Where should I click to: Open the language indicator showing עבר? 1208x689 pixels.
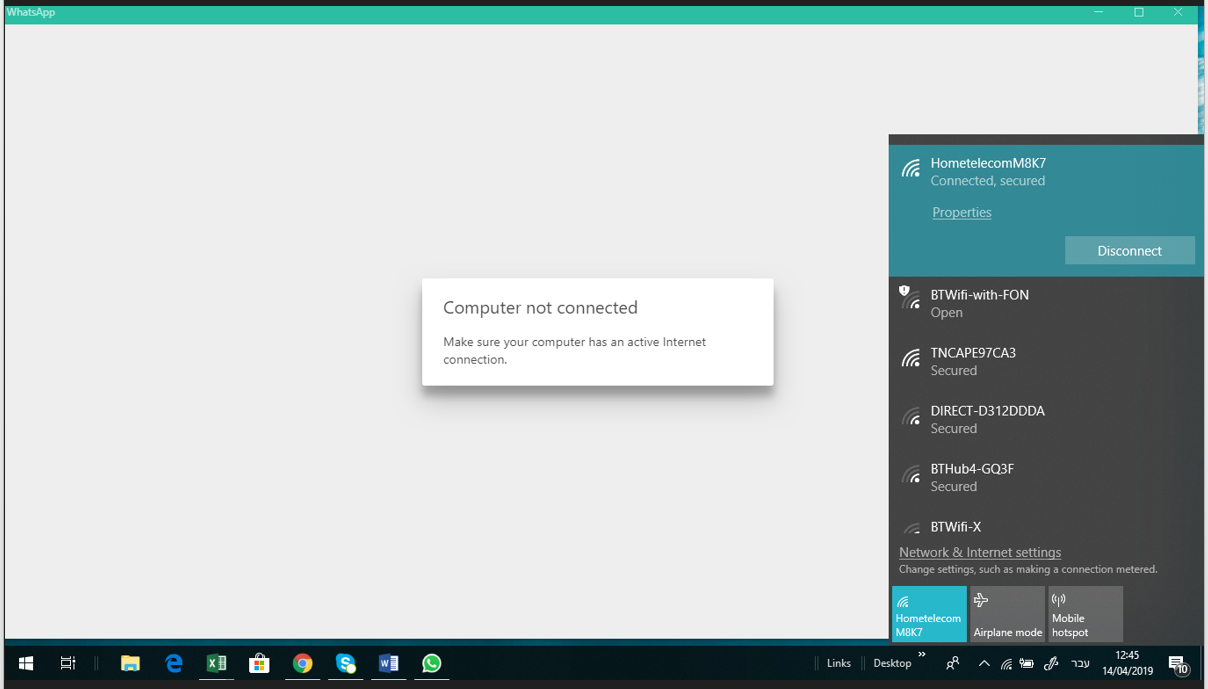(x=1082, y=663)
